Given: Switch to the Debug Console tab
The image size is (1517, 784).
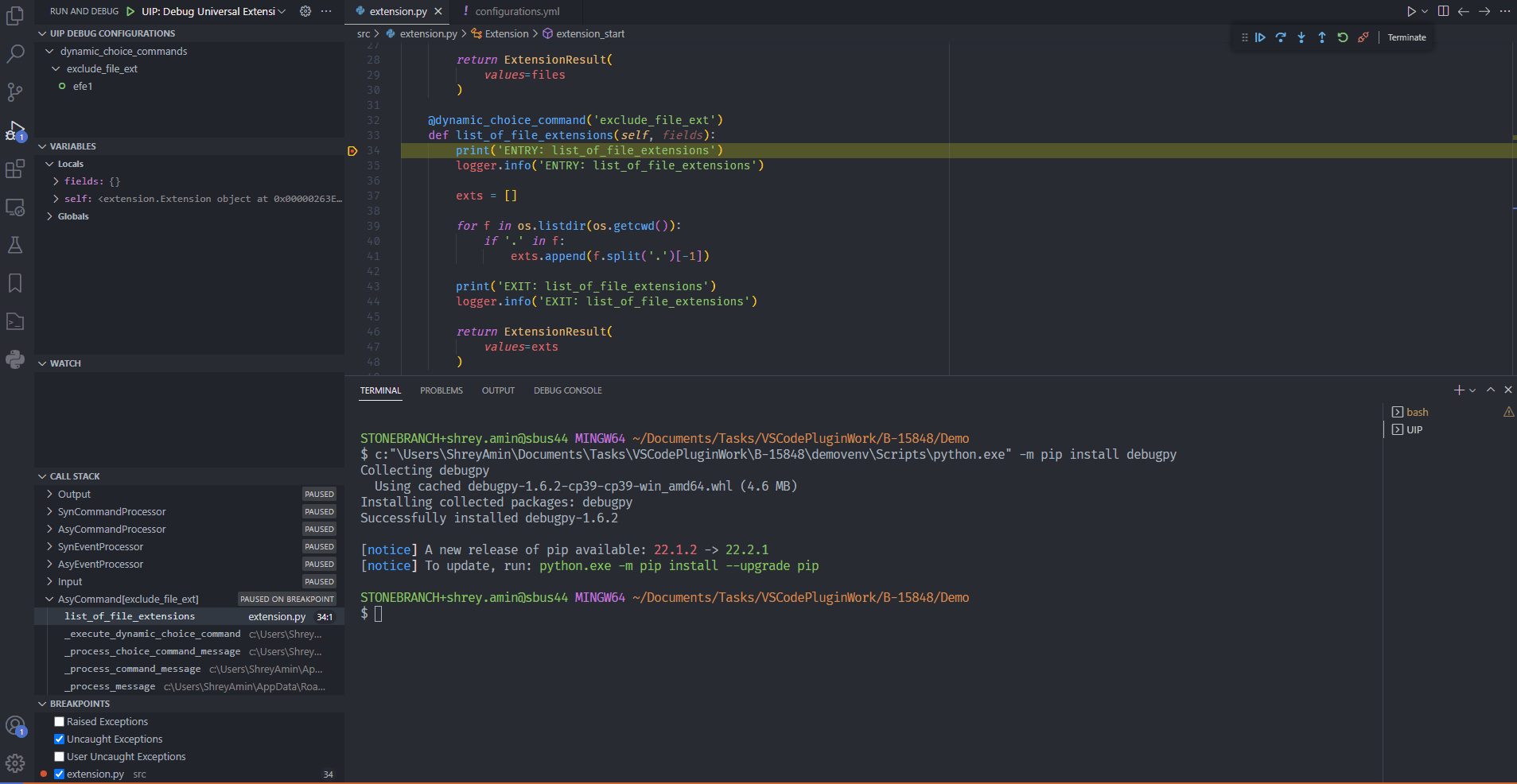Looking at the screenshot, I should click(x=567, y=390).
